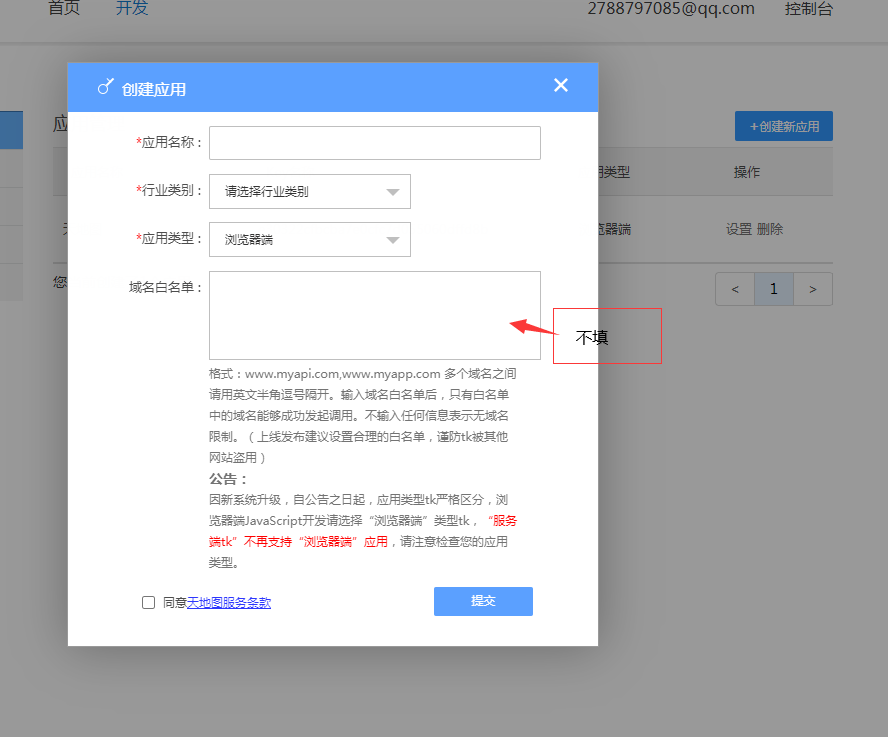This screenshot has height=737, width=888.
Task: Click 删除 in the 操作 column
Action: [770, 229]
